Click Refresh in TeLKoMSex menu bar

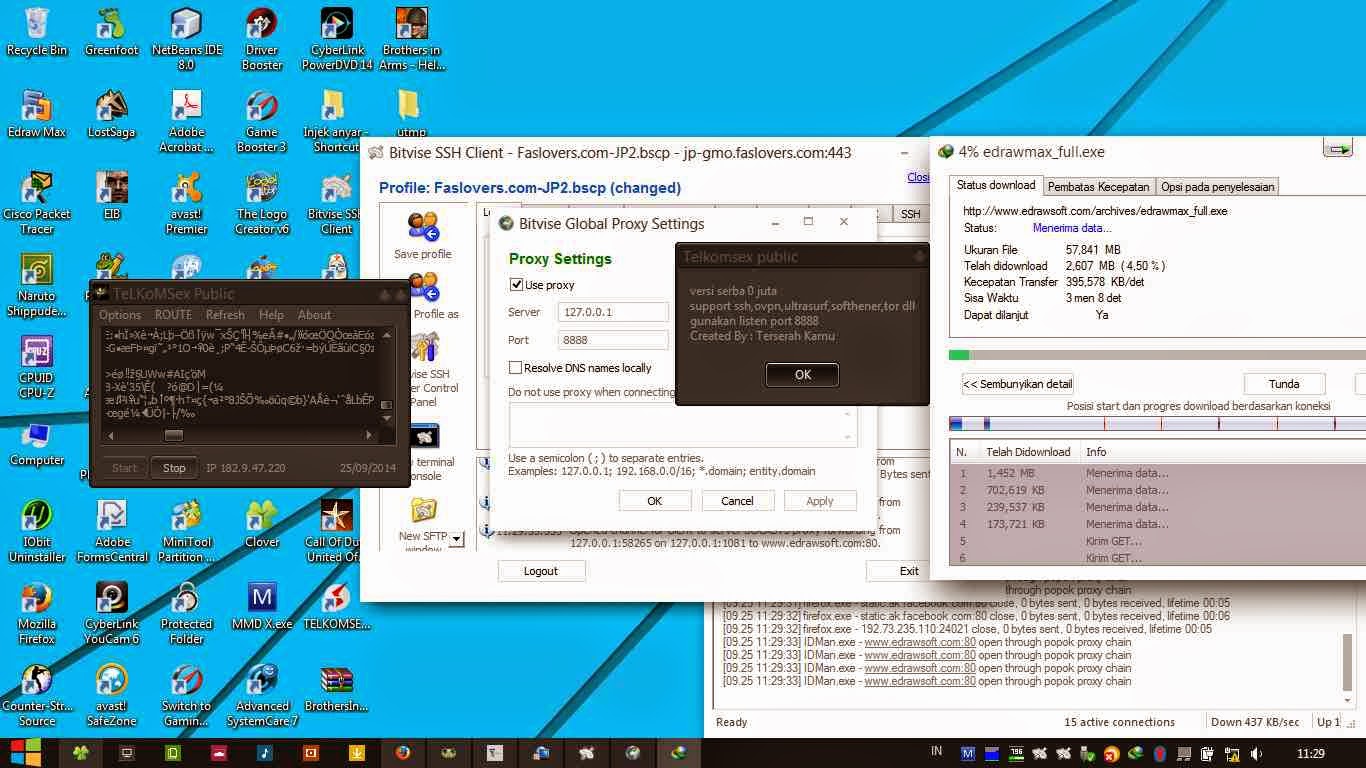coord(225,314)
